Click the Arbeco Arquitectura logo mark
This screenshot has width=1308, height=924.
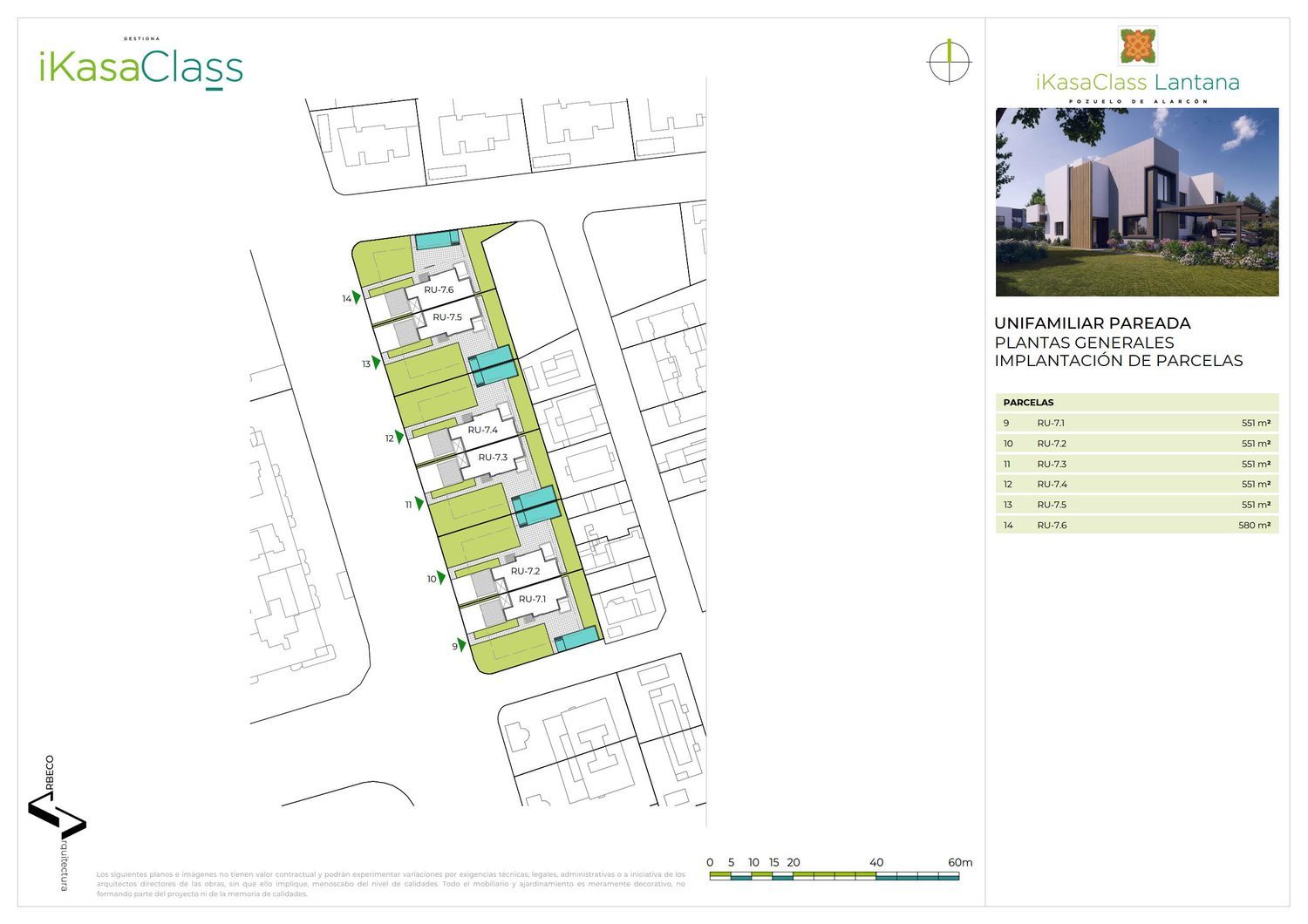point(57,818)
